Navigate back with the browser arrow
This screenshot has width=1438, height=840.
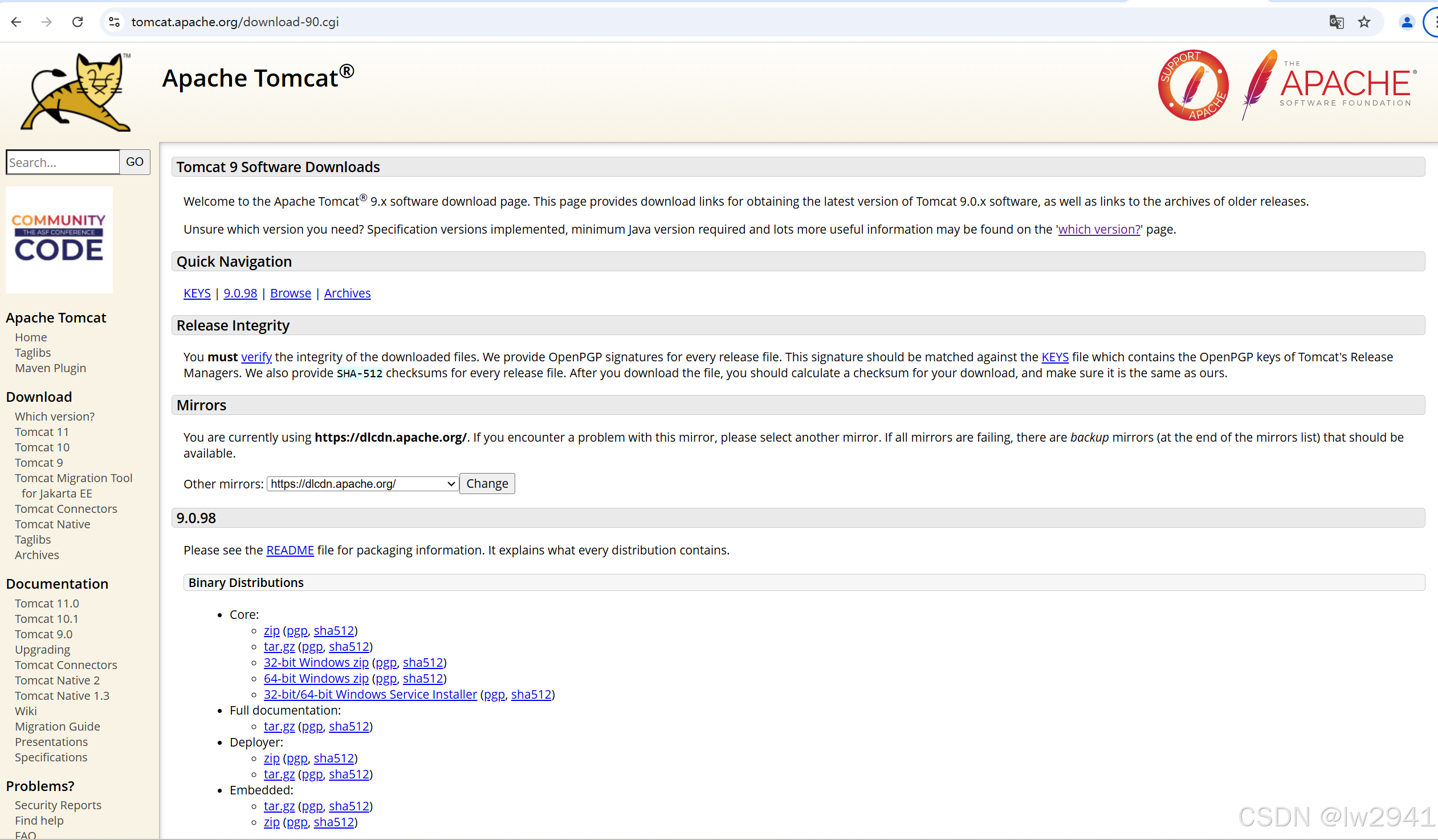[16, 22]
